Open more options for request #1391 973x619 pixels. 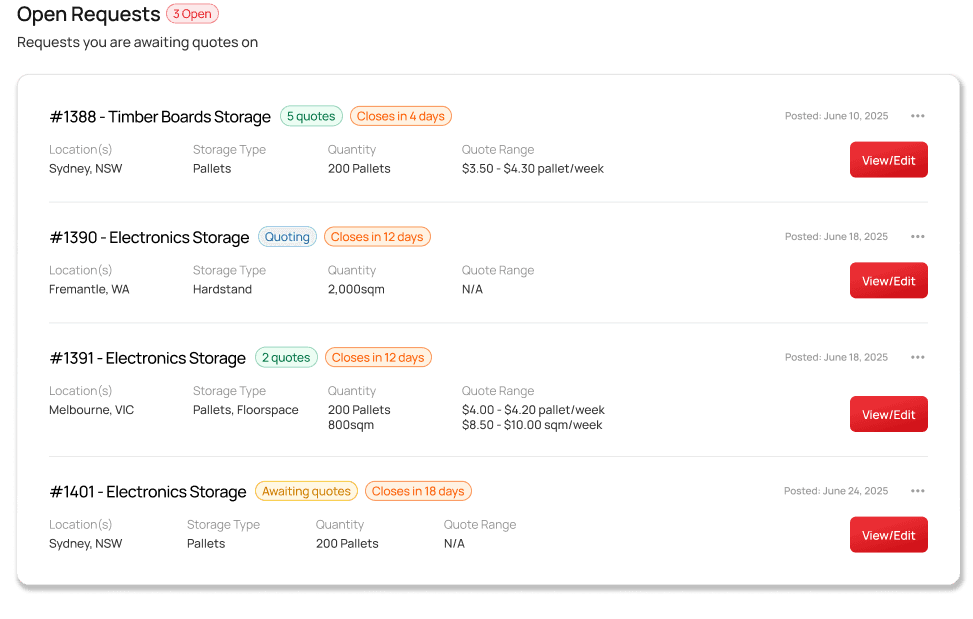pos(918,357)
